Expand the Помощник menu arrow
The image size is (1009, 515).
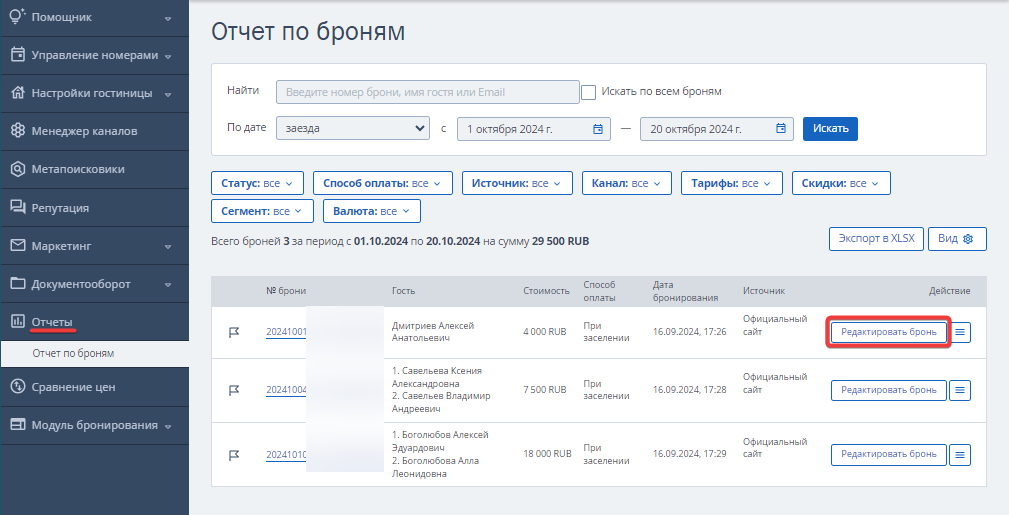point(168,19)
